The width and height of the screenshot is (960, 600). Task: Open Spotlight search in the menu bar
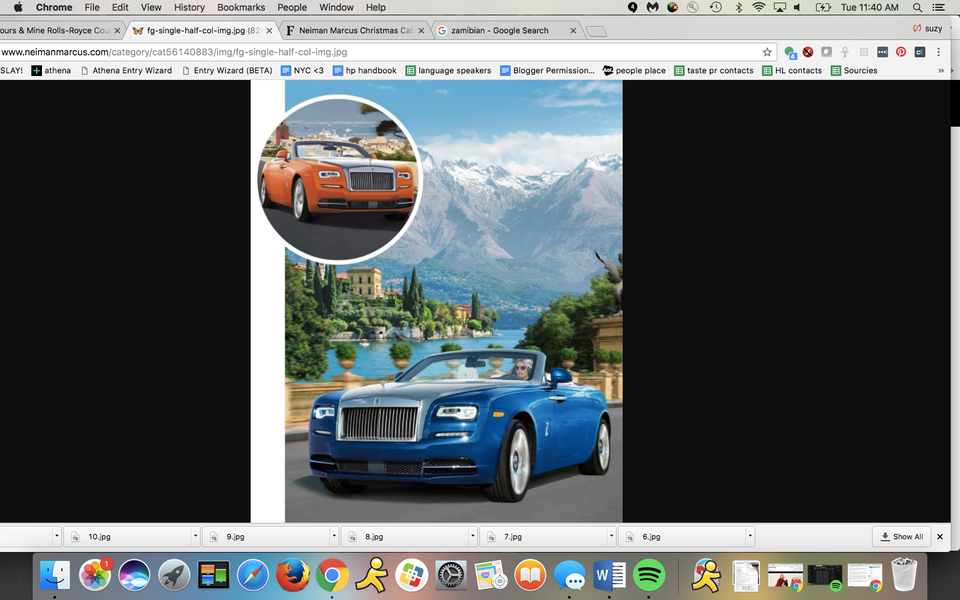click(917, 7)
